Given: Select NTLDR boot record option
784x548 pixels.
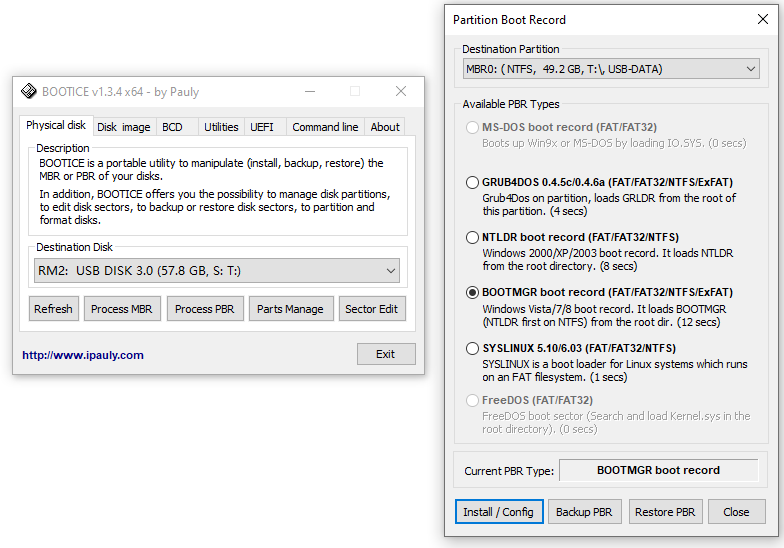Looking at the screenshot, I should [x=472, y=237].
